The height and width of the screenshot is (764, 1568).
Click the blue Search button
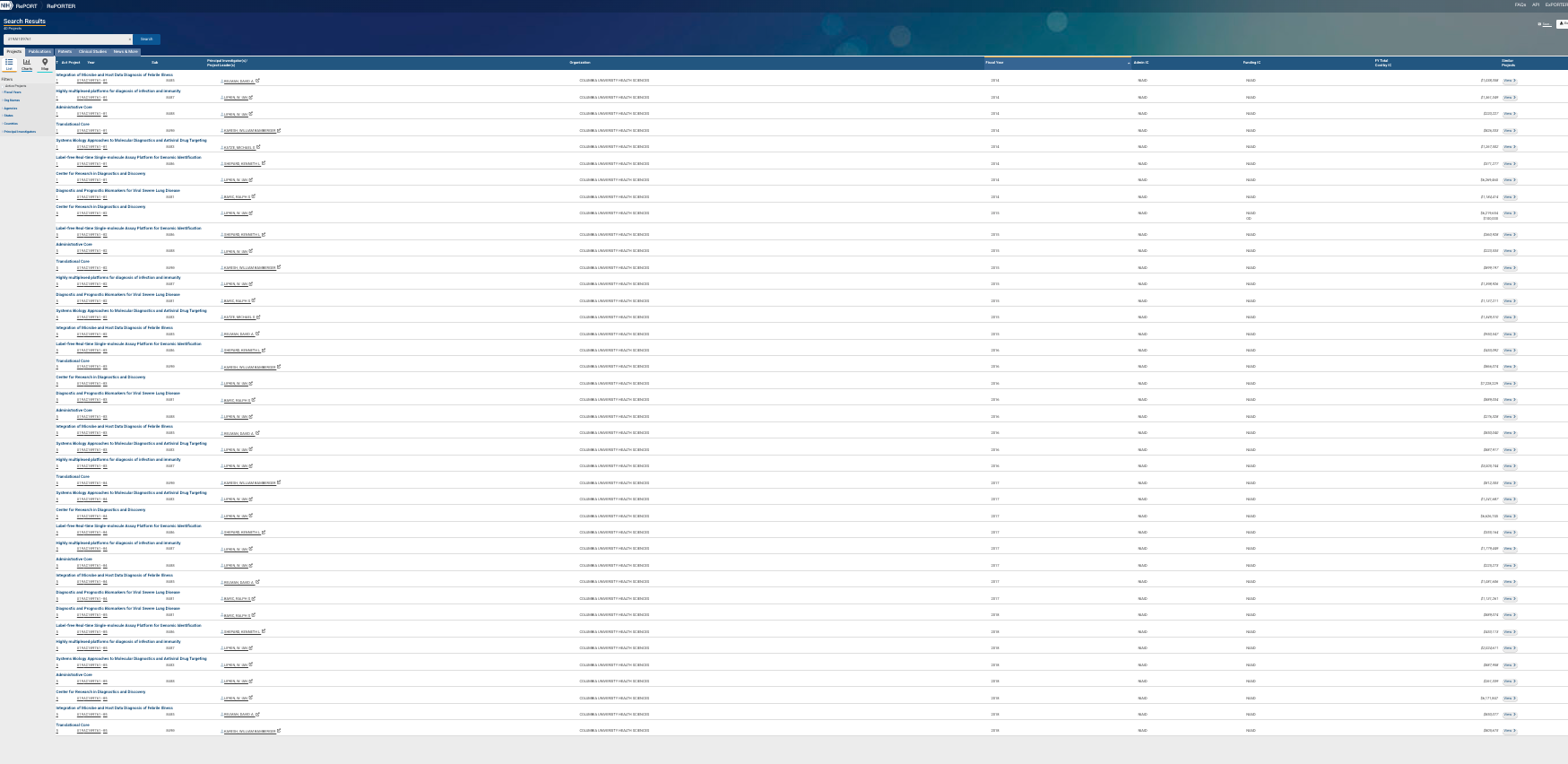point(147,39)
